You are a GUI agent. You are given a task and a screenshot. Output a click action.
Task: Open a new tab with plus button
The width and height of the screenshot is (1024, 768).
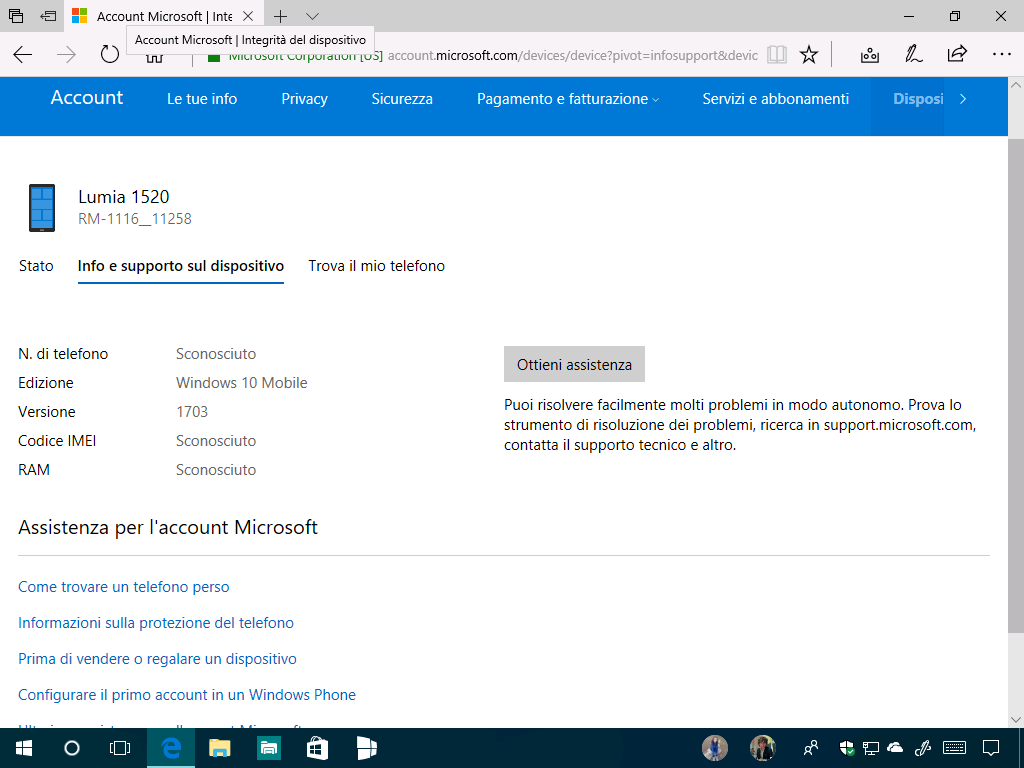coord(280,16)
